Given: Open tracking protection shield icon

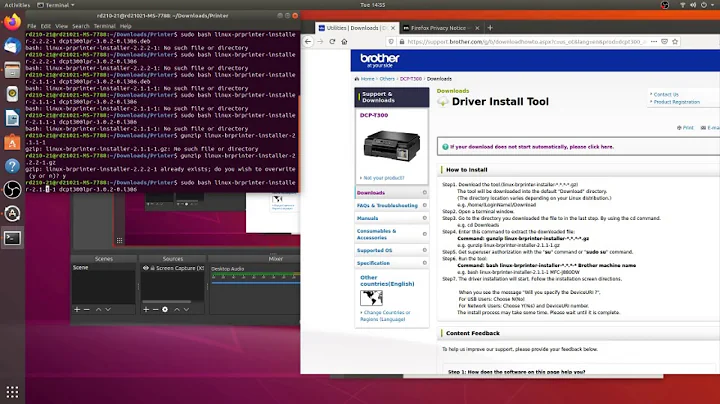Looking at the screenshot, I should coord(391,41).
